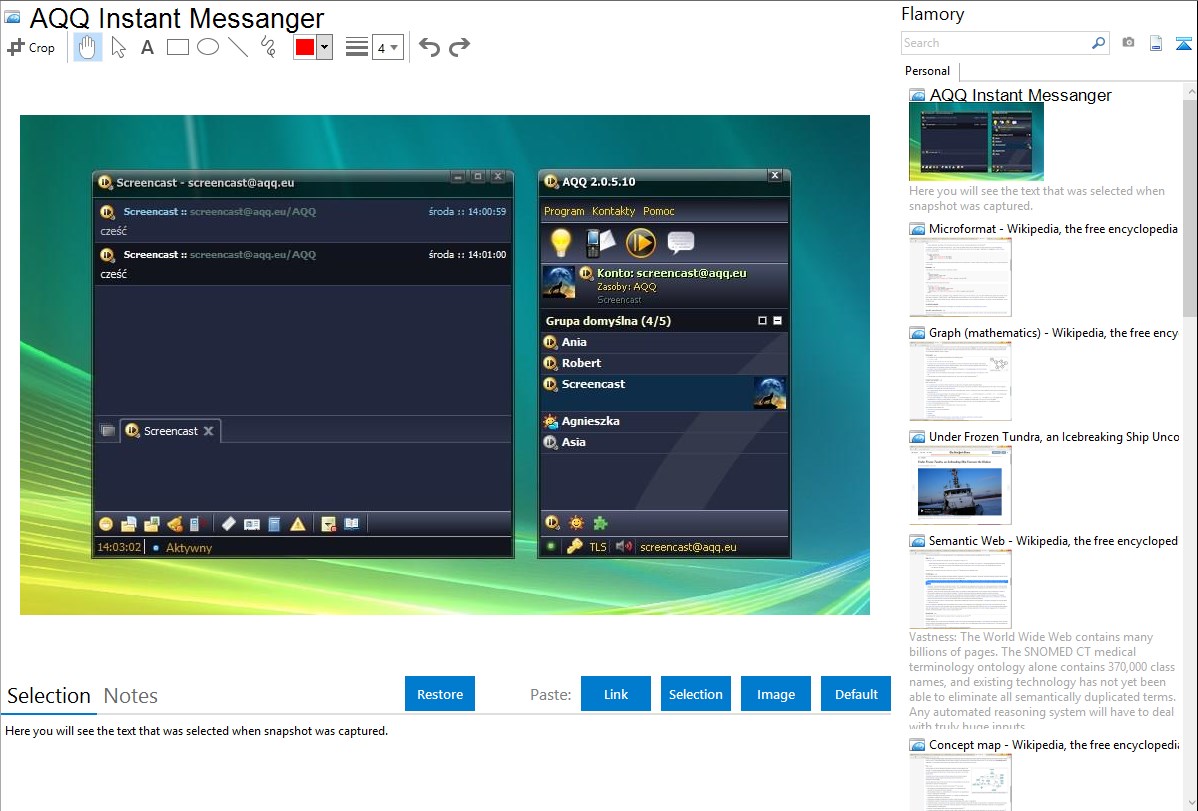The width and height of the screenshot is (1198, 811).
Task: Click the AQQ logo icon in bottom bar
Action: 552,523
